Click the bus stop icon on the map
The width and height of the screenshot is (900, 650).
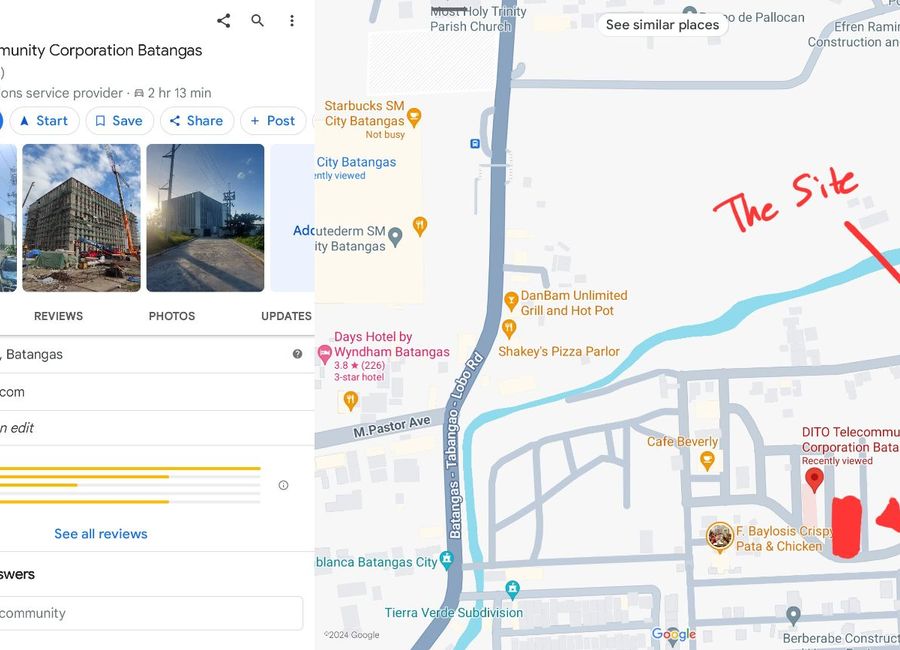(475, 144)
